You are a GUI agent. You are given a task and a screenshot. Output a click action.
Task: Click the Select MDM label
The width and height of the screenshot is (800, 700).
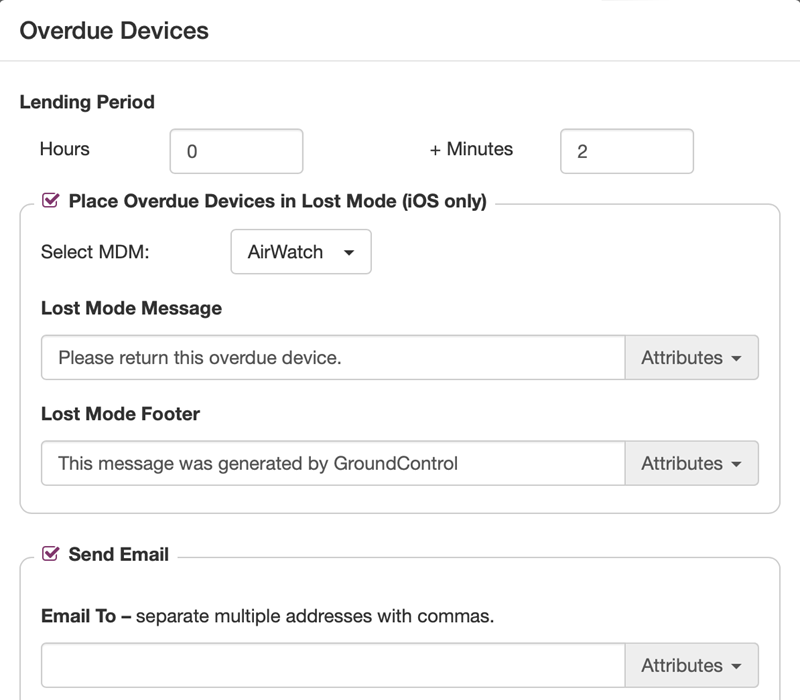[x=95, y=252]
